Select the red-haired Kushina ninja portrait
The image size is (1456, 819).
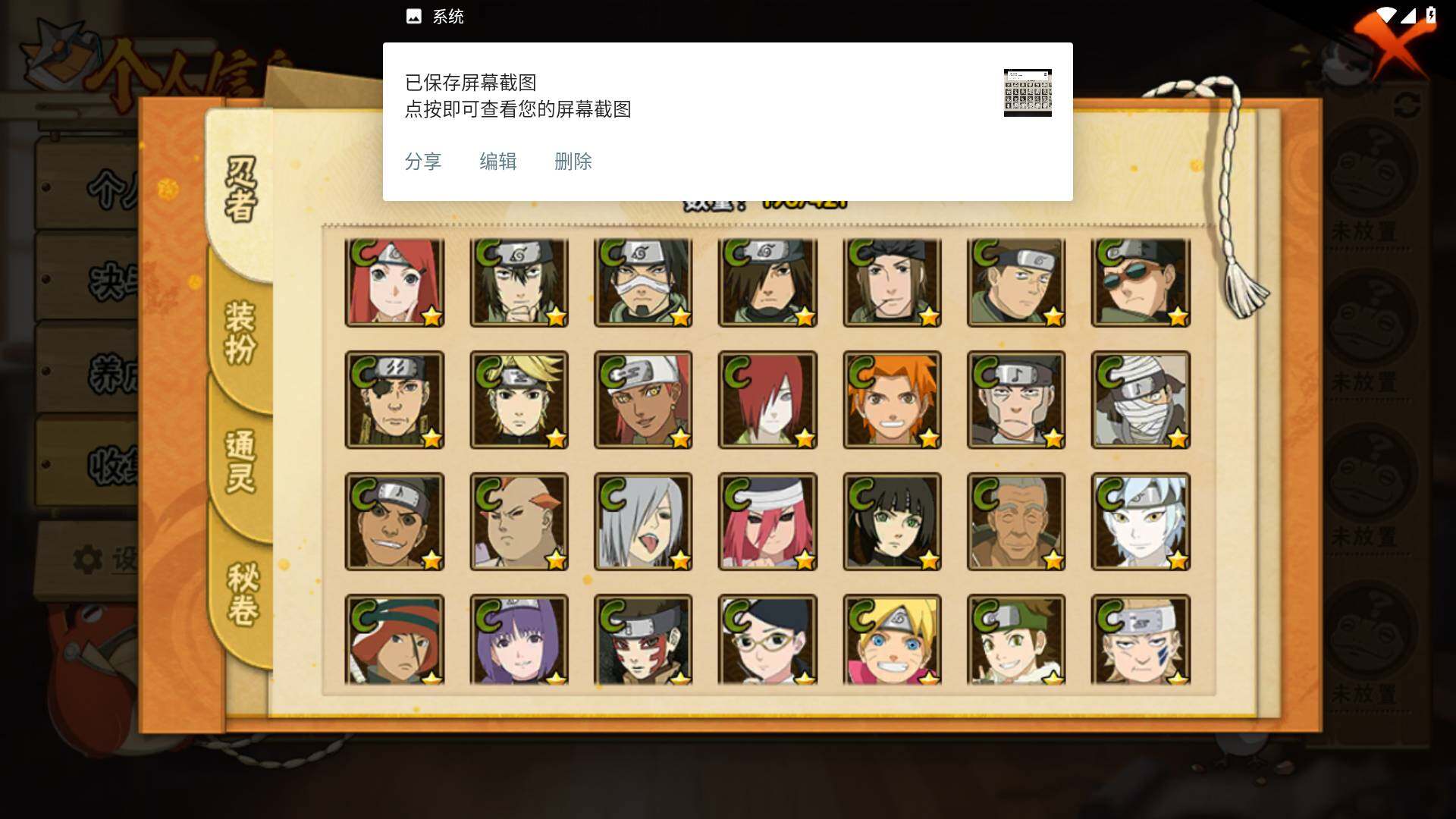click(x=394, y=283)
